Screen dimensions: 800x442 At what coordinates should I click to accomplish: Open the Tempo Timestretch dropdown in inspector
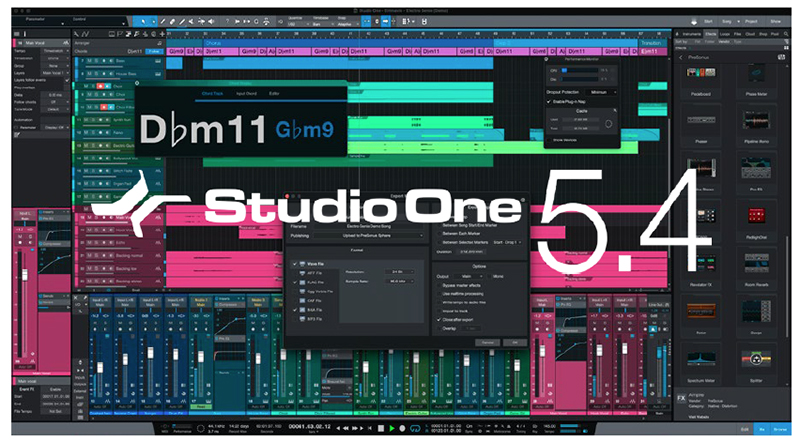pyautogui.click(x=56, y=51)
